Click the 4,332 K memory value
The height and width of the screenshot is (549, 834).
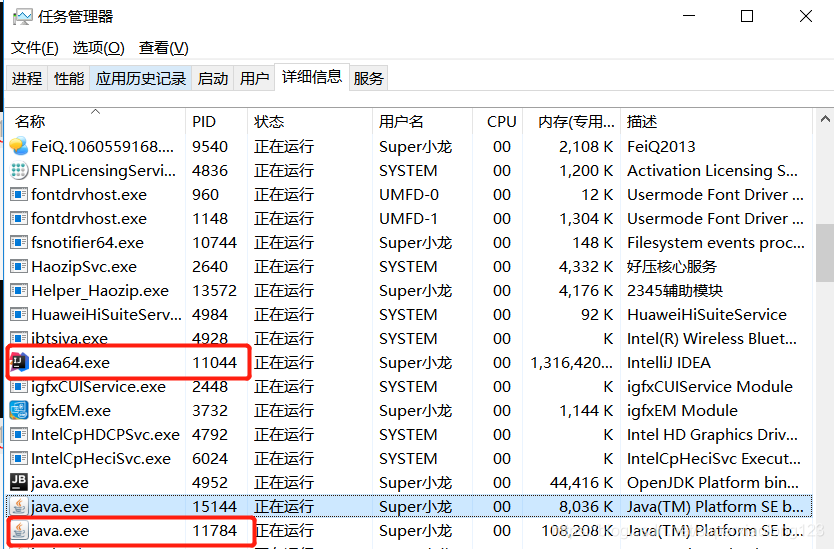click(x=586, y=267)
